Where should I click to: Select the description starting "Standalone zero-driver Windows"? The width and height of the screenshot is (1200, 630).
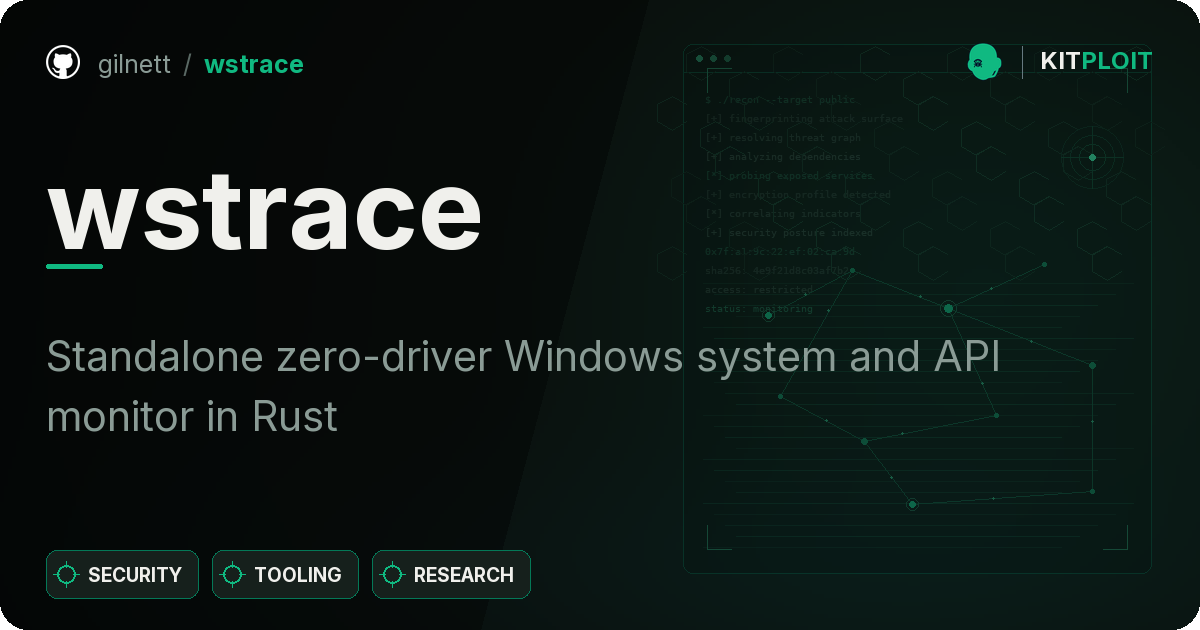coord(524,386)
